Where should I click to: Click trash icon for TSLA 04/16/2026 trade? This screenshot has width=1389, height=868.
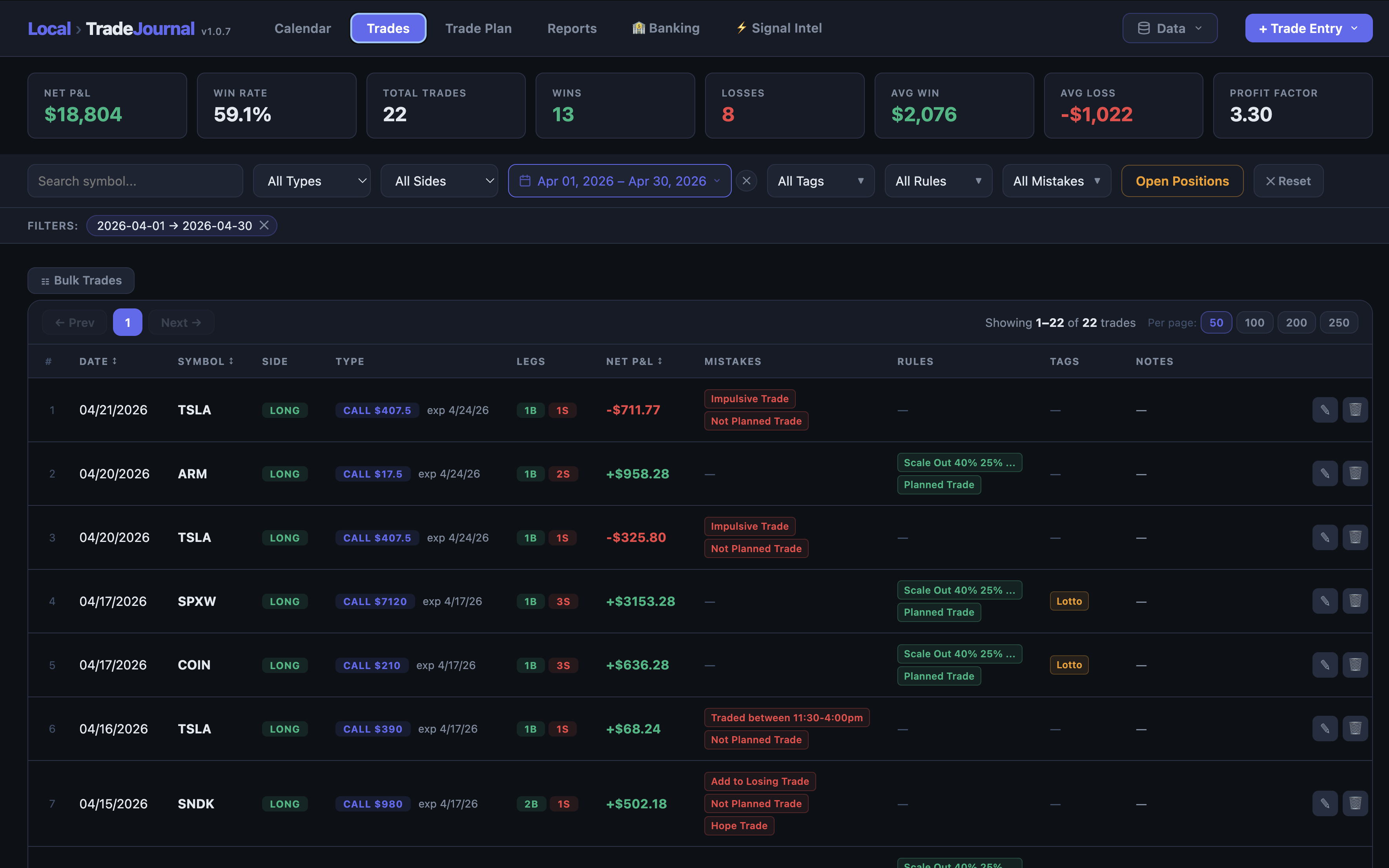pyautogui.click(x=1354, y=728)
